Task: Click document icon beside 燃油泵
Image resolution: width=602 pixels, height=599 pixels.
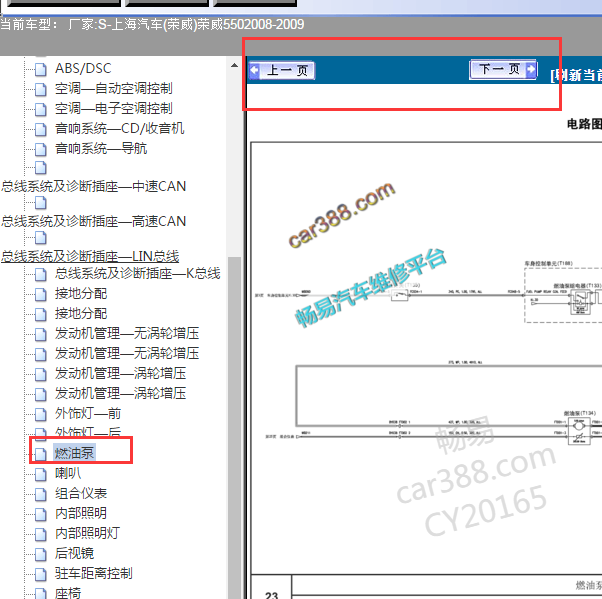Action: [x=40, y=454]
